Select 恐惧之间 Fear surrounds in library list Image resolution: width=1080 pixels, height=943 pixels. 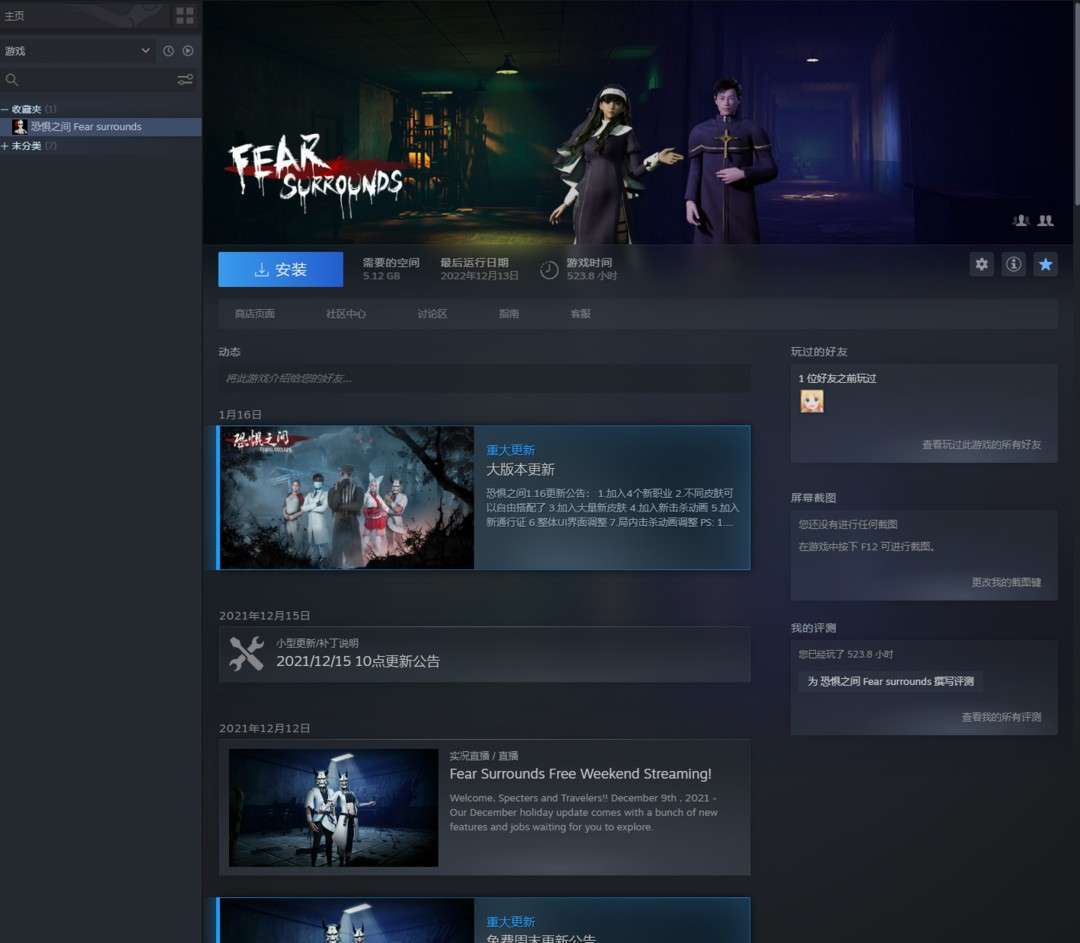point(101,127)
